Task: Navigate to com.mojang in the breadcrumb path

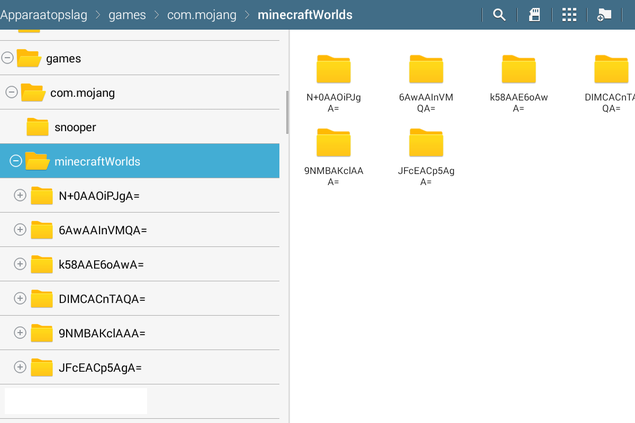Action: click(x=202, y=15)
